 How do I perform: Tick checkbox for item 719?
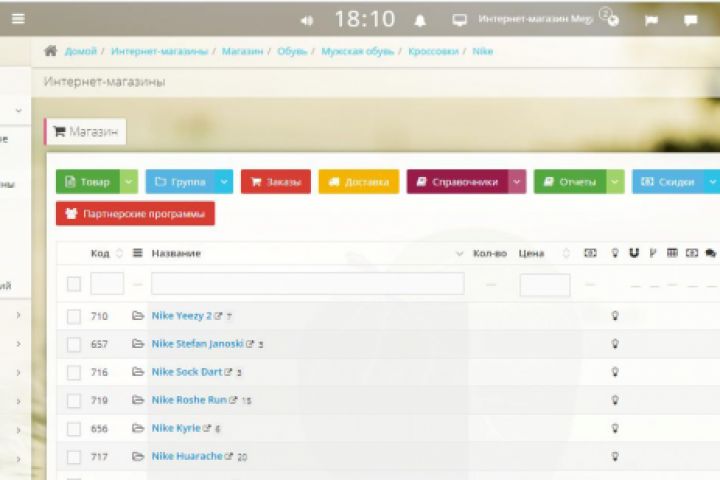point(74,401)
